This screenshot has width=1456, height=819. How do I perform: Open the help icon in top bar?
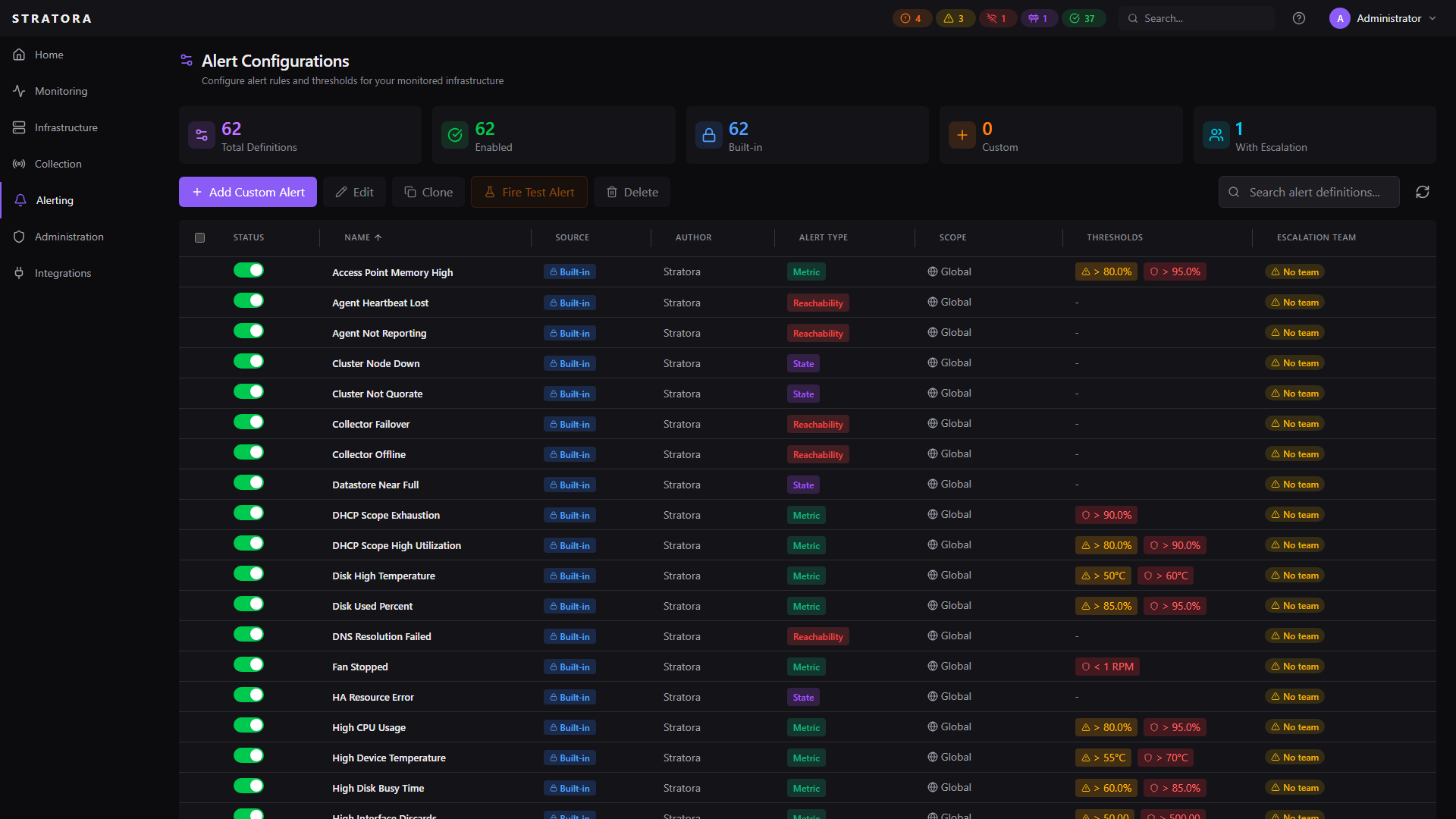pyautogui.click(x=1299, y=18)
